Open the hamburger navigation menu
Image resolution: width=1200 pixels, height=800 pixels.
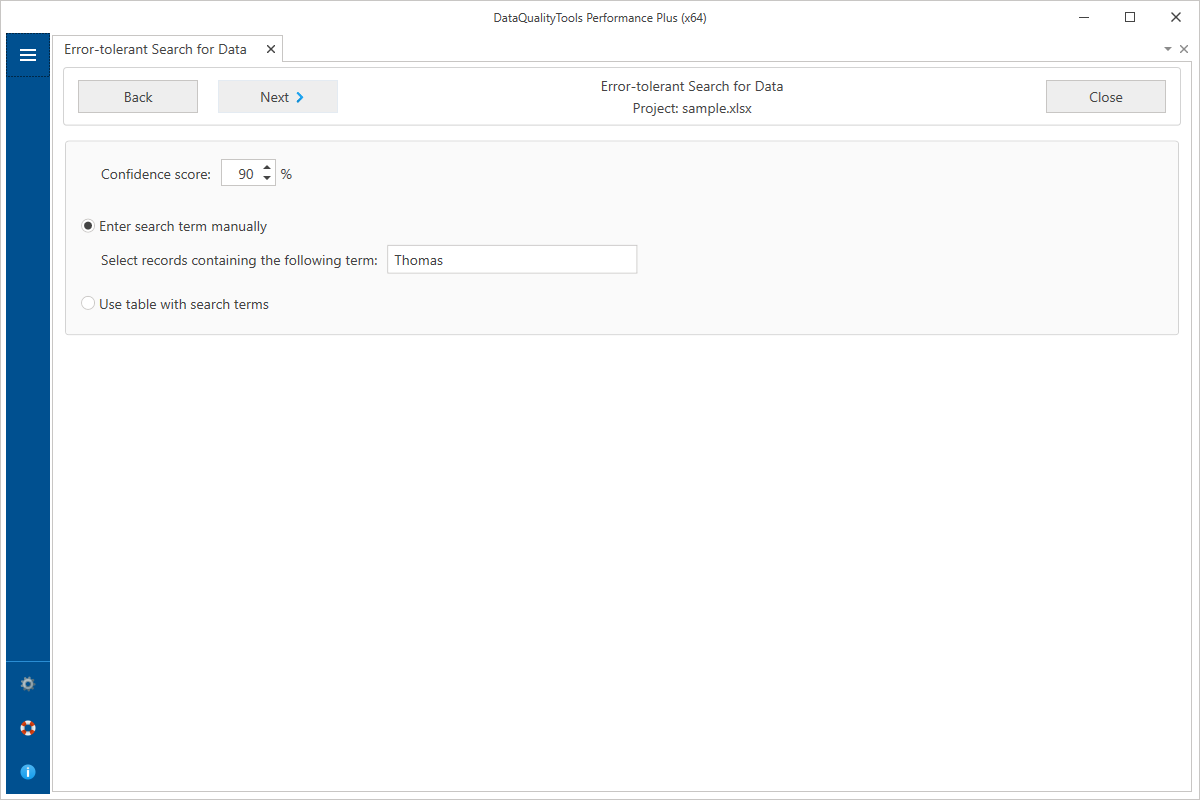pos(27,55)
